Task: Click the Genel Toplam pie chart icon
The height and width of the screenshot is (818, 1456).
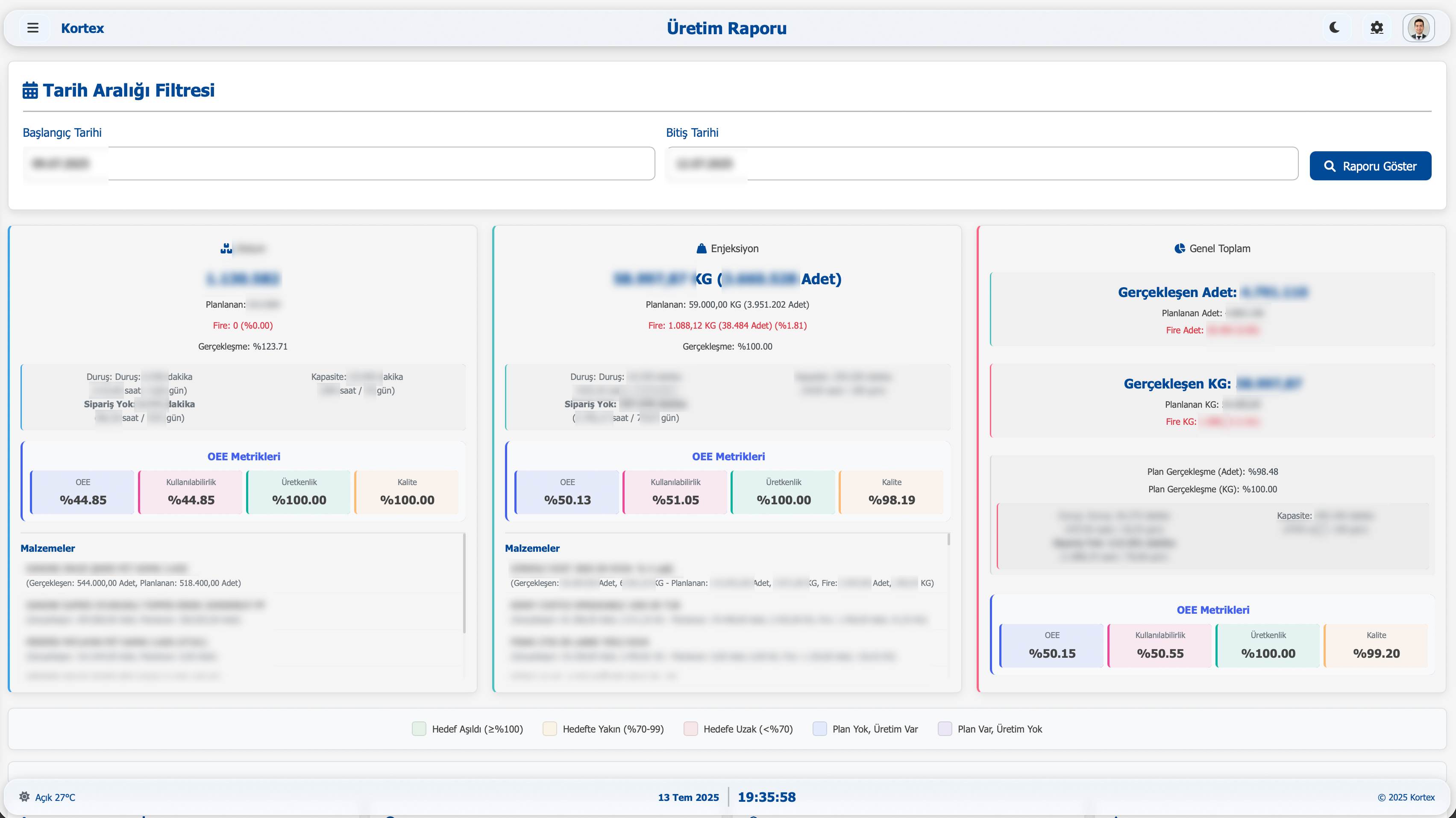Action: pyautogui.click(x=1180, y=249)
